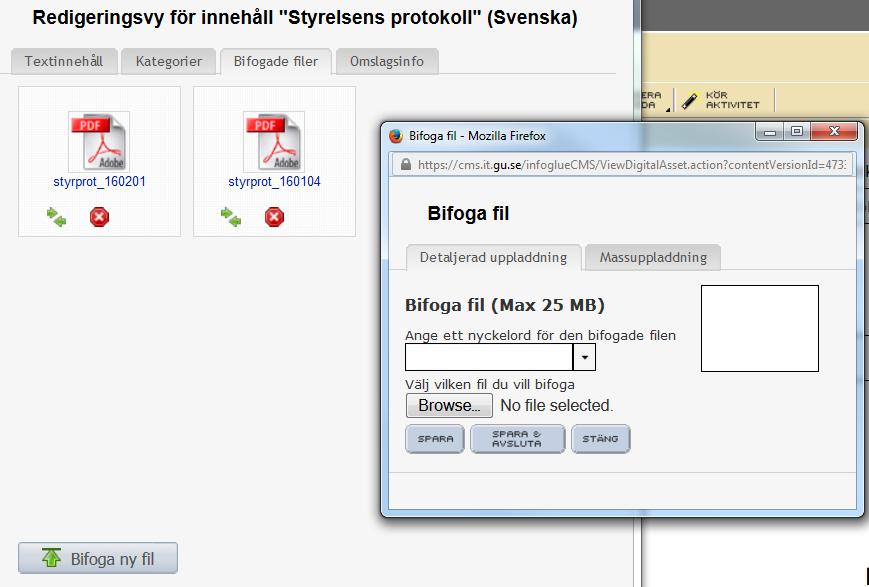Click into the nyckelord input field

[489, 357]
